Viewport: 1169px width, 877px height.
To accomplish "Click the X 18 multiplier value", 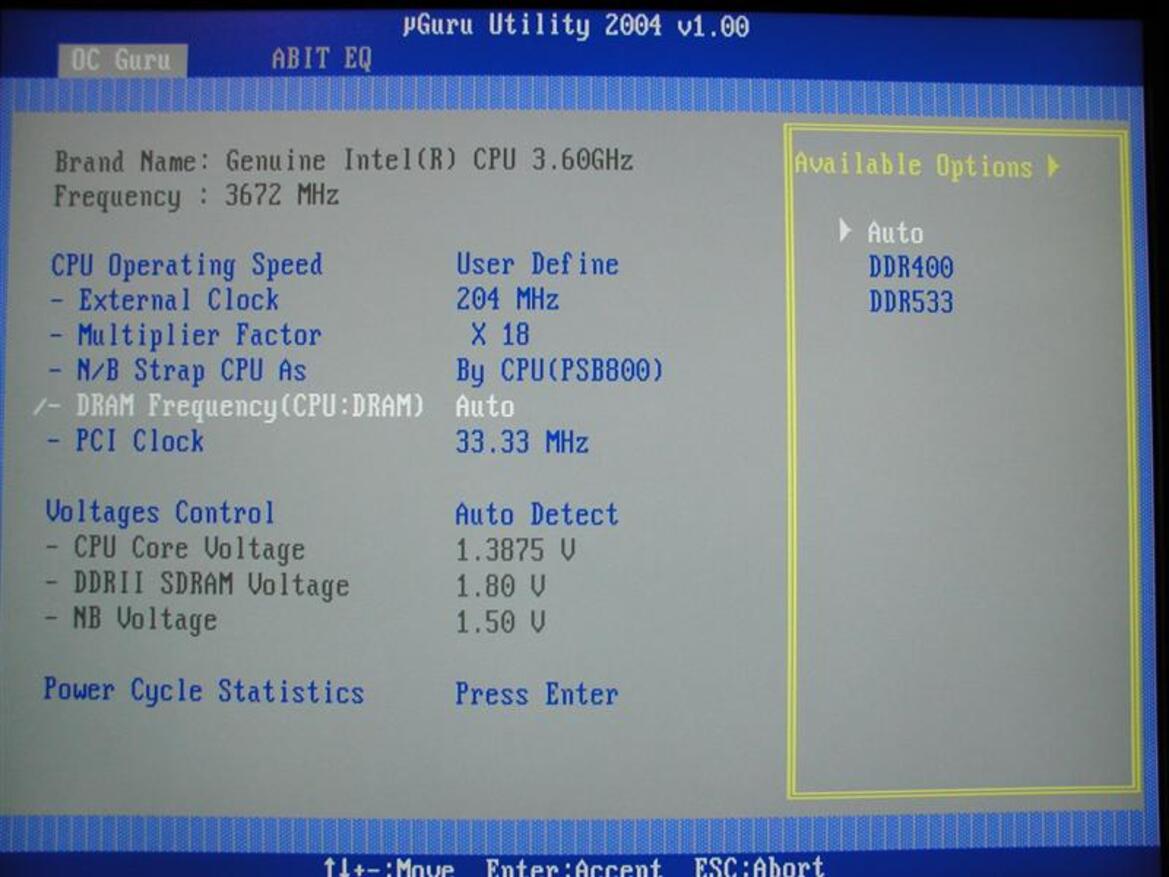I will (x=500, y=335).
